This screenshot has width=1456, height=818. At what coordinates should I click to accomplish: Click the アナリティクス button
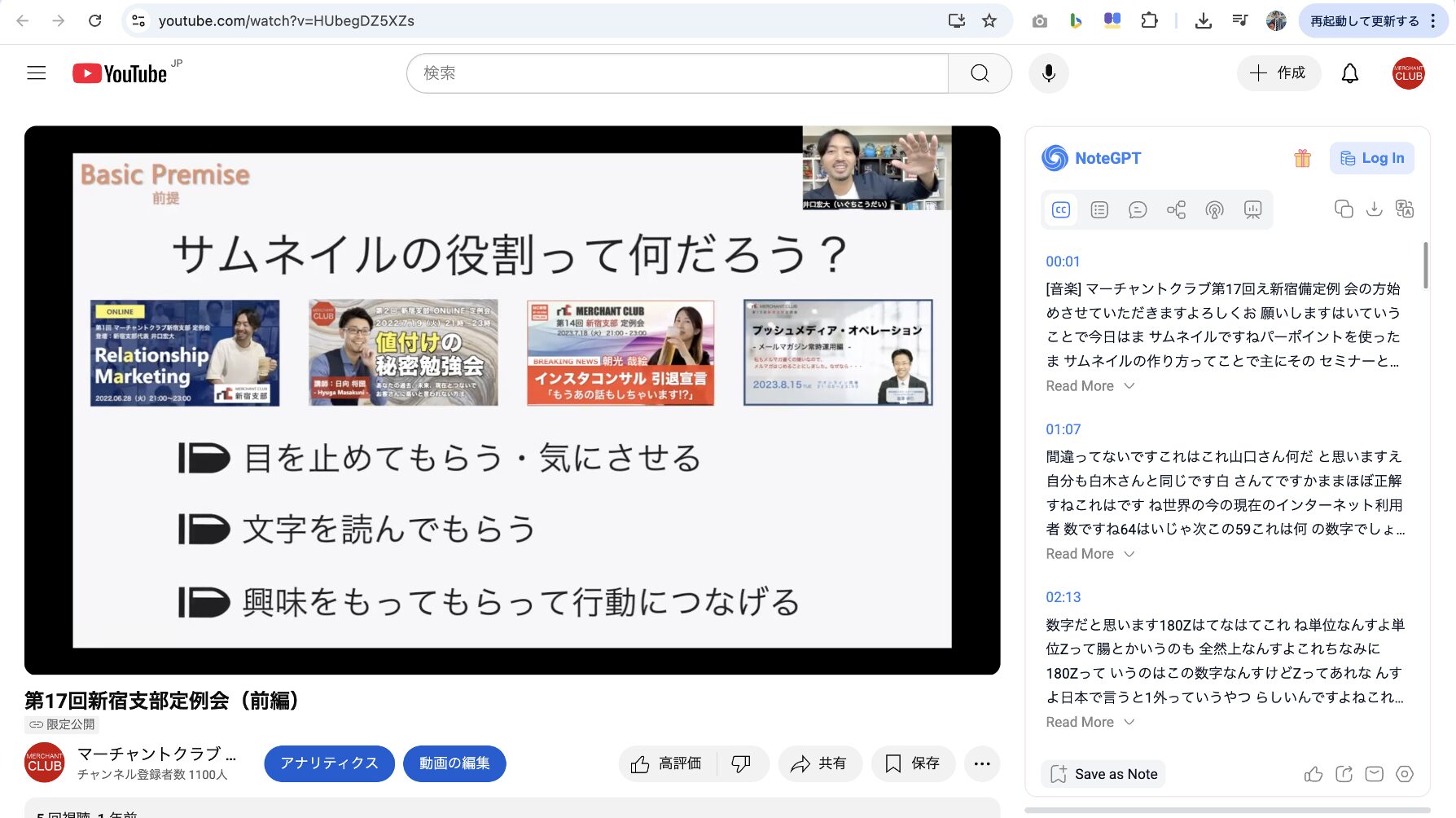[x=329, y=763]
